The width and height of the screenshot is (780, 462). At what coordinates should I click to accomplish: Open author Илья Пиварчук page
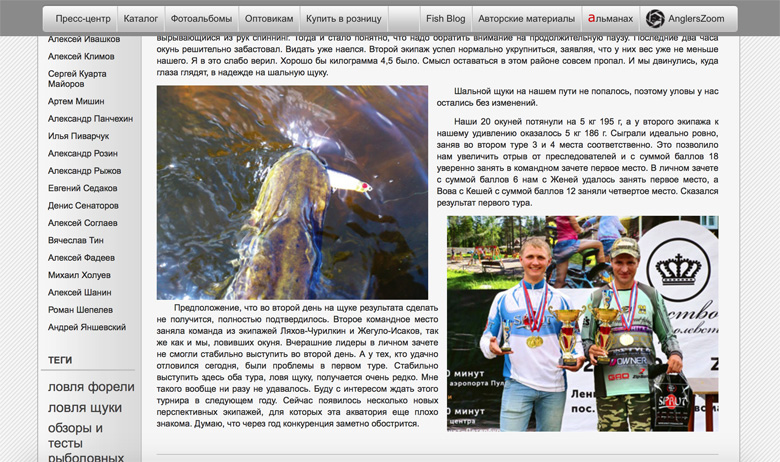(79, 136)
